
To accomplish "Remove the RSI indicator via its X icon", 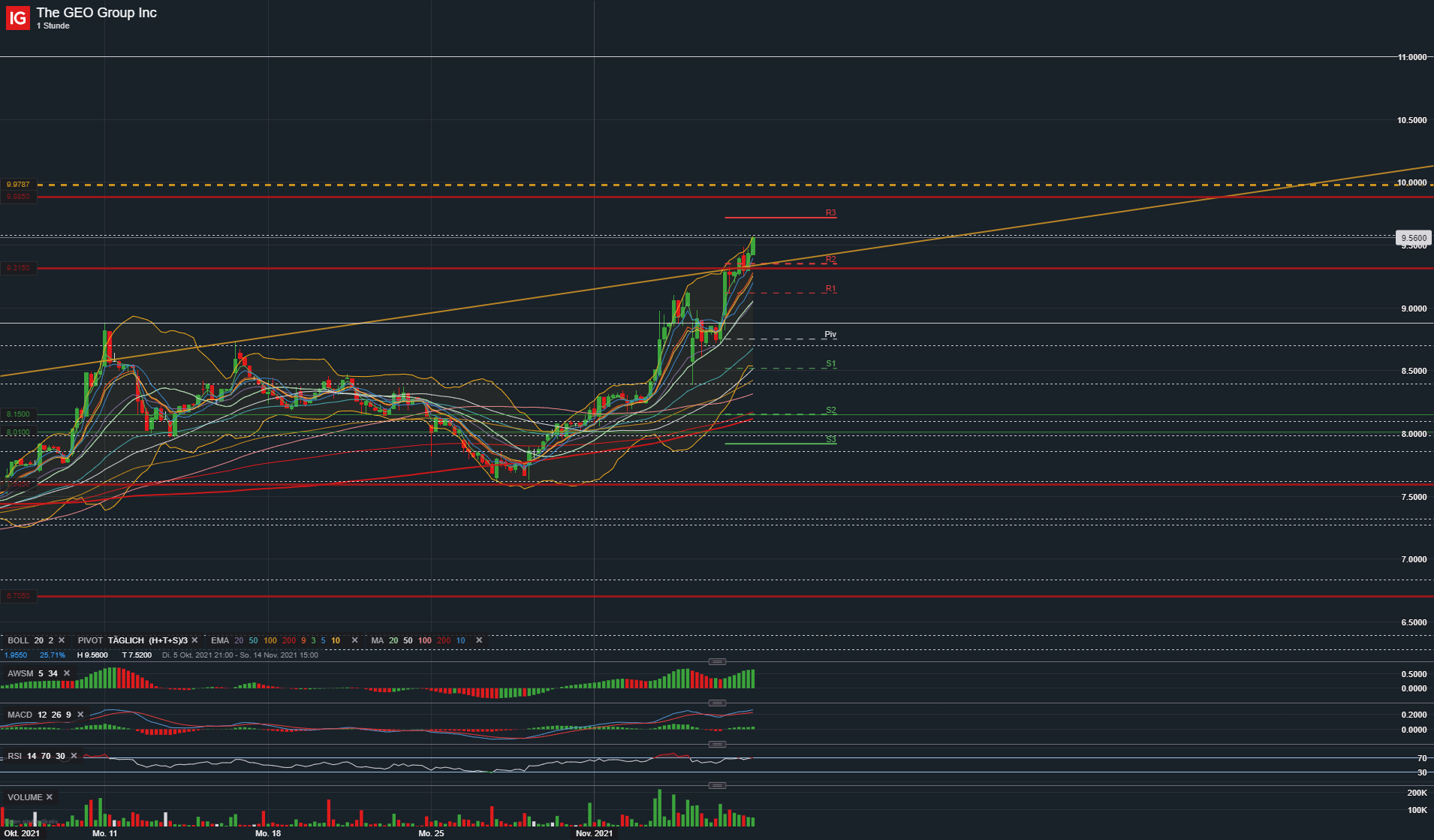I will tap(74, 756).
